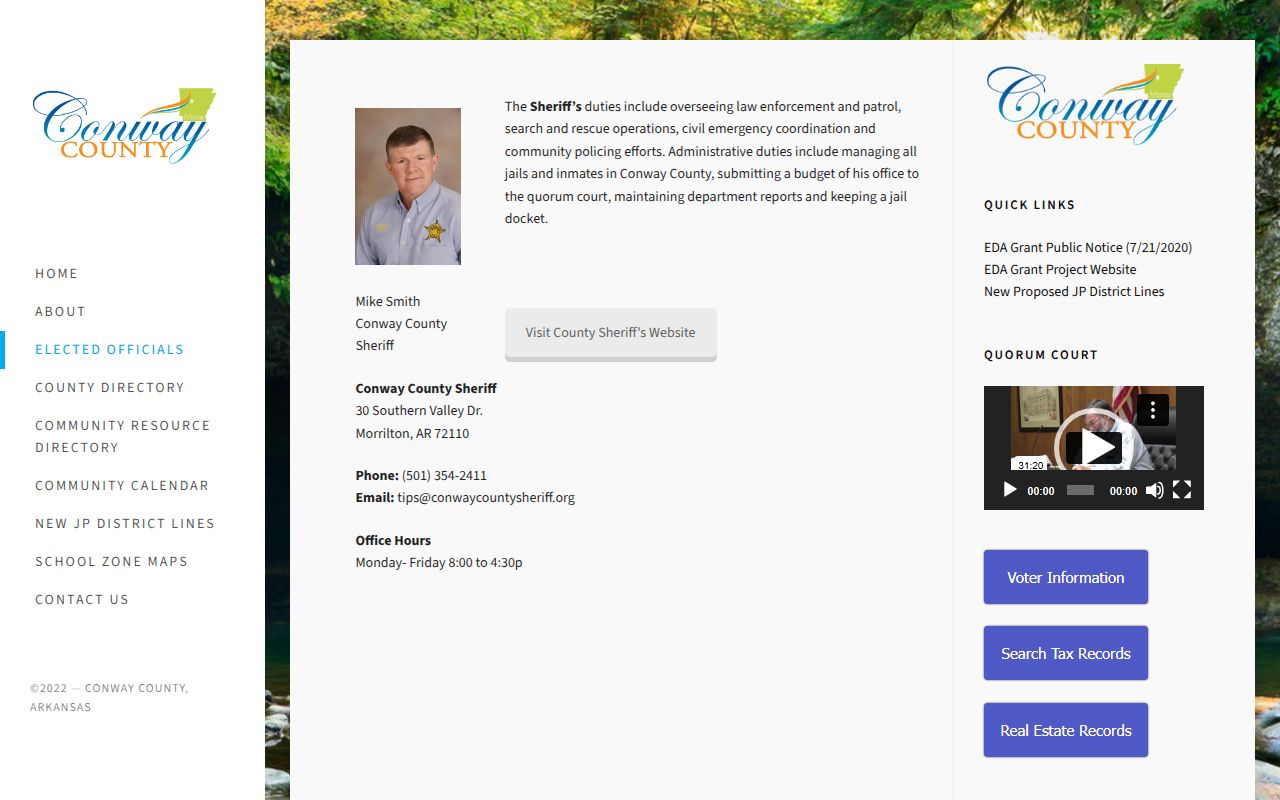The height and width of the screenshot is (800, 1280).
Task: Click the Voter Information button
Action: (x=1065, y=577)
